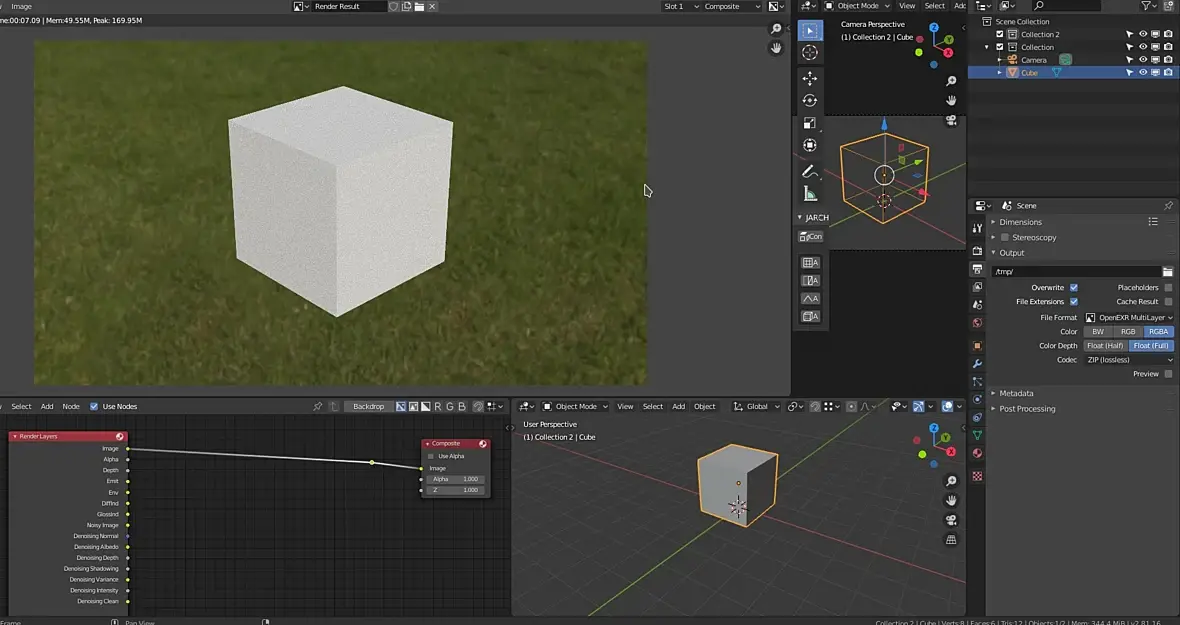Select the 3D Cursor tool
The image size is (1180, 625).
coord(810,52)
